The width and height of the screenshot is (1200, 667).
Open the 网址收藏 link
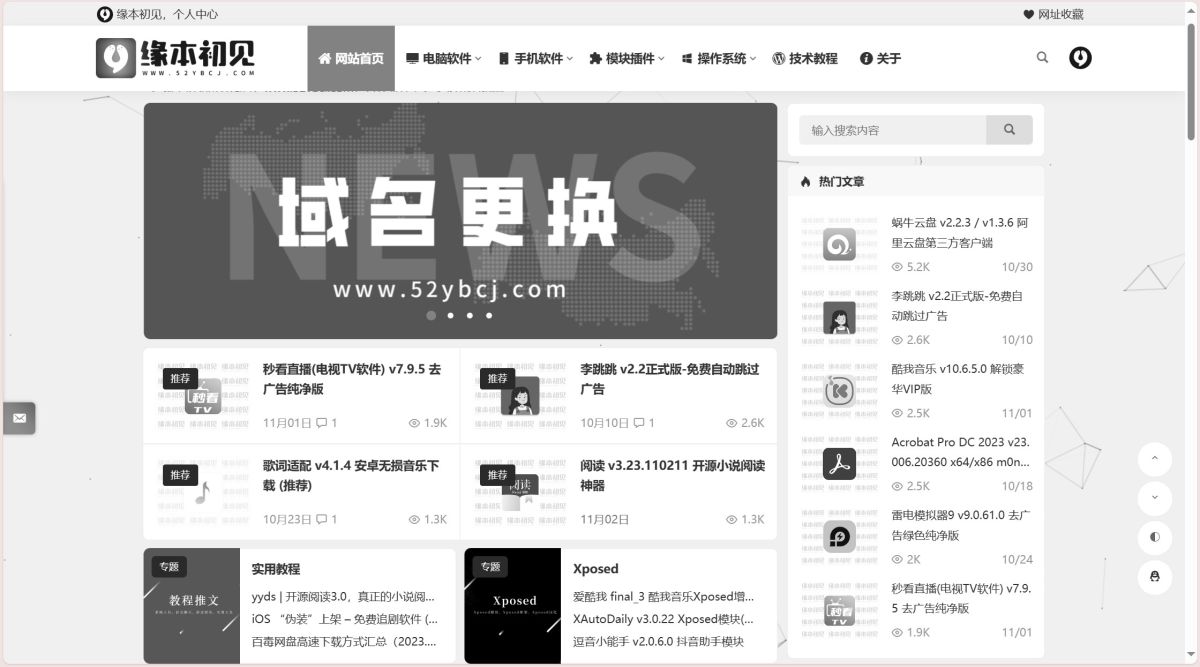click(x=1061, y=14)
